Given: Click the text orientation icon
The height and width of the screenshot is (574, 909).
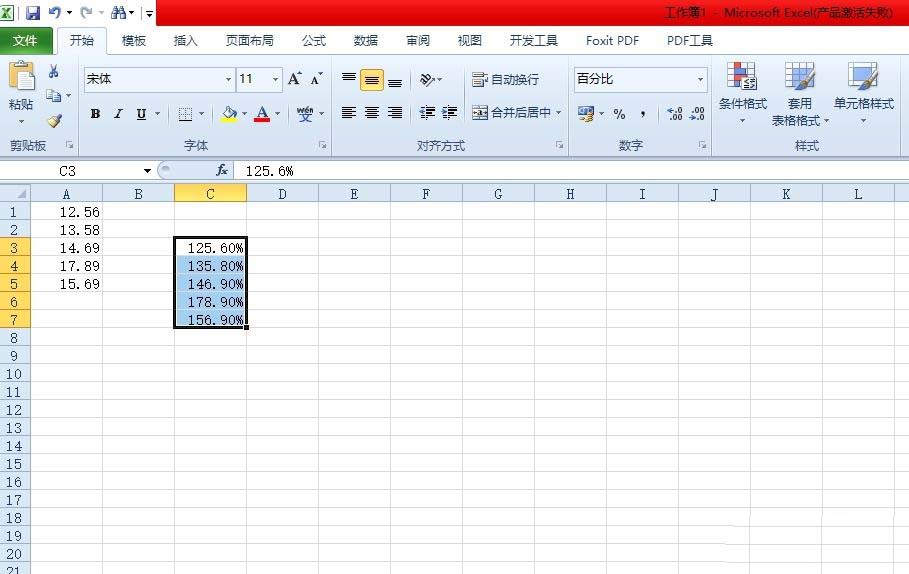Looking at the screenshot, I should click(427, 79).
